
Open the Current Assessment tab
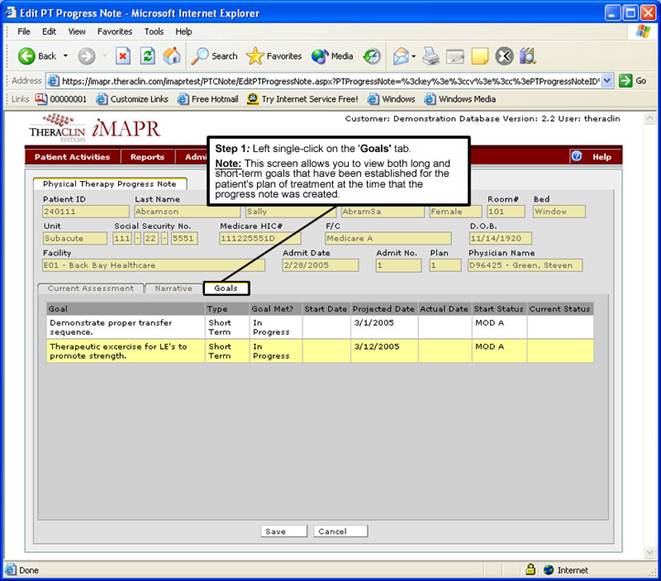[90, 288]
